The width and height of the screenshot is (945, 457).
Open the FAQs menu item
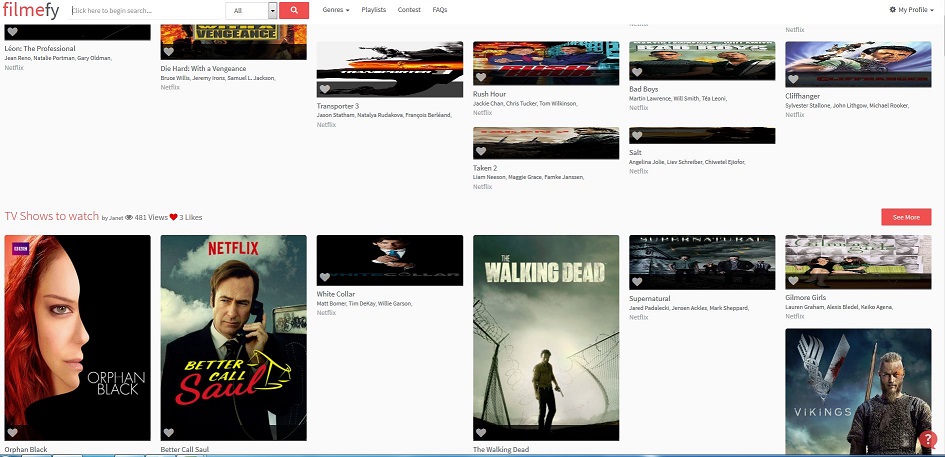[x=440, y=10]
